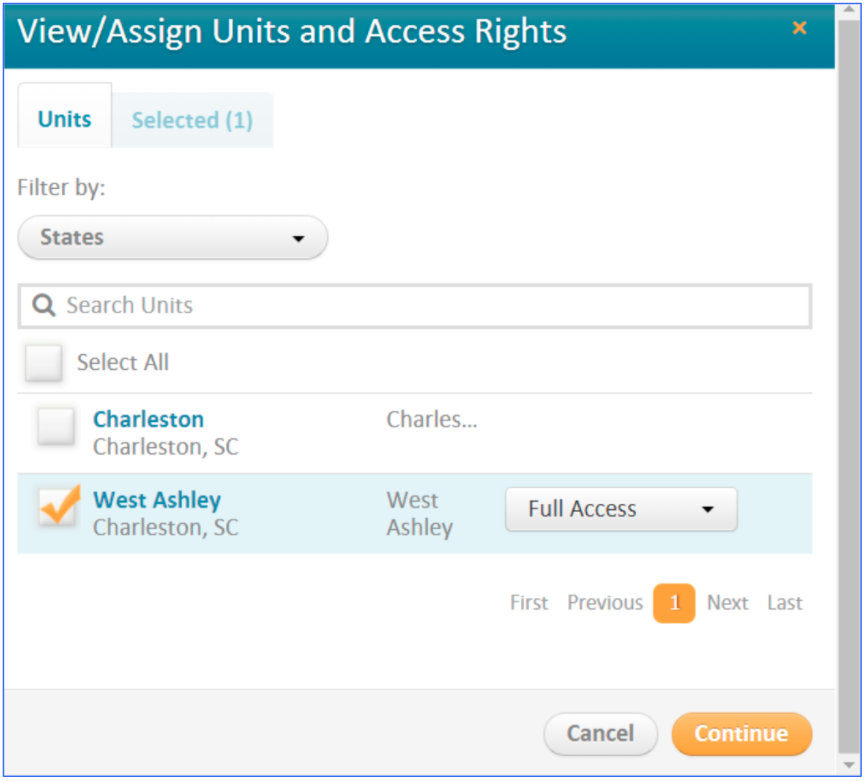Click into the Search Units field
865x781 pixels.
coord(430,306)
